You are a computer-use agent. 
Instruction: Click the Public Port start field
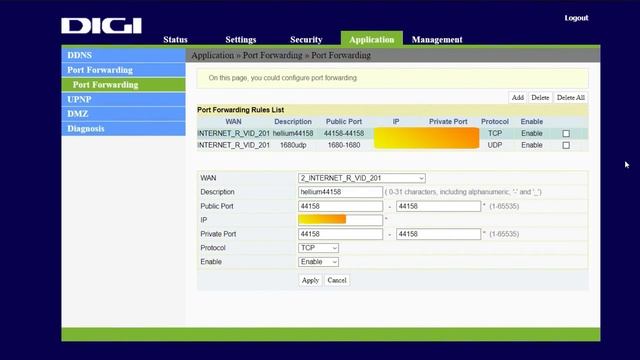click(340, 206)
